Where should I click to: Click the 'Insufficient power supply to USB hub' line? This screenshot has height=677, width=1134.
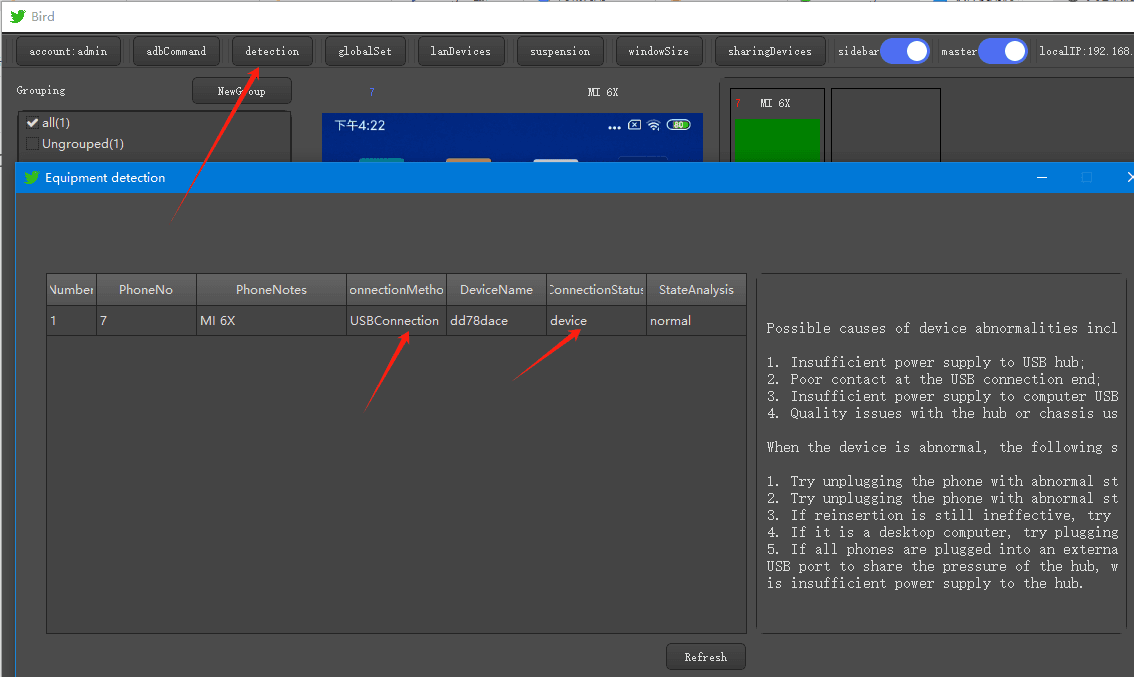click(x=926, y=362)
